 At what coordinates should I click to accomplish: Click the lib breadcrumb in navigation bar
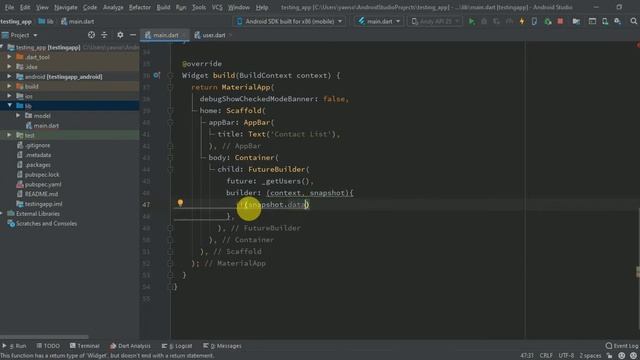tap(46, 22)
